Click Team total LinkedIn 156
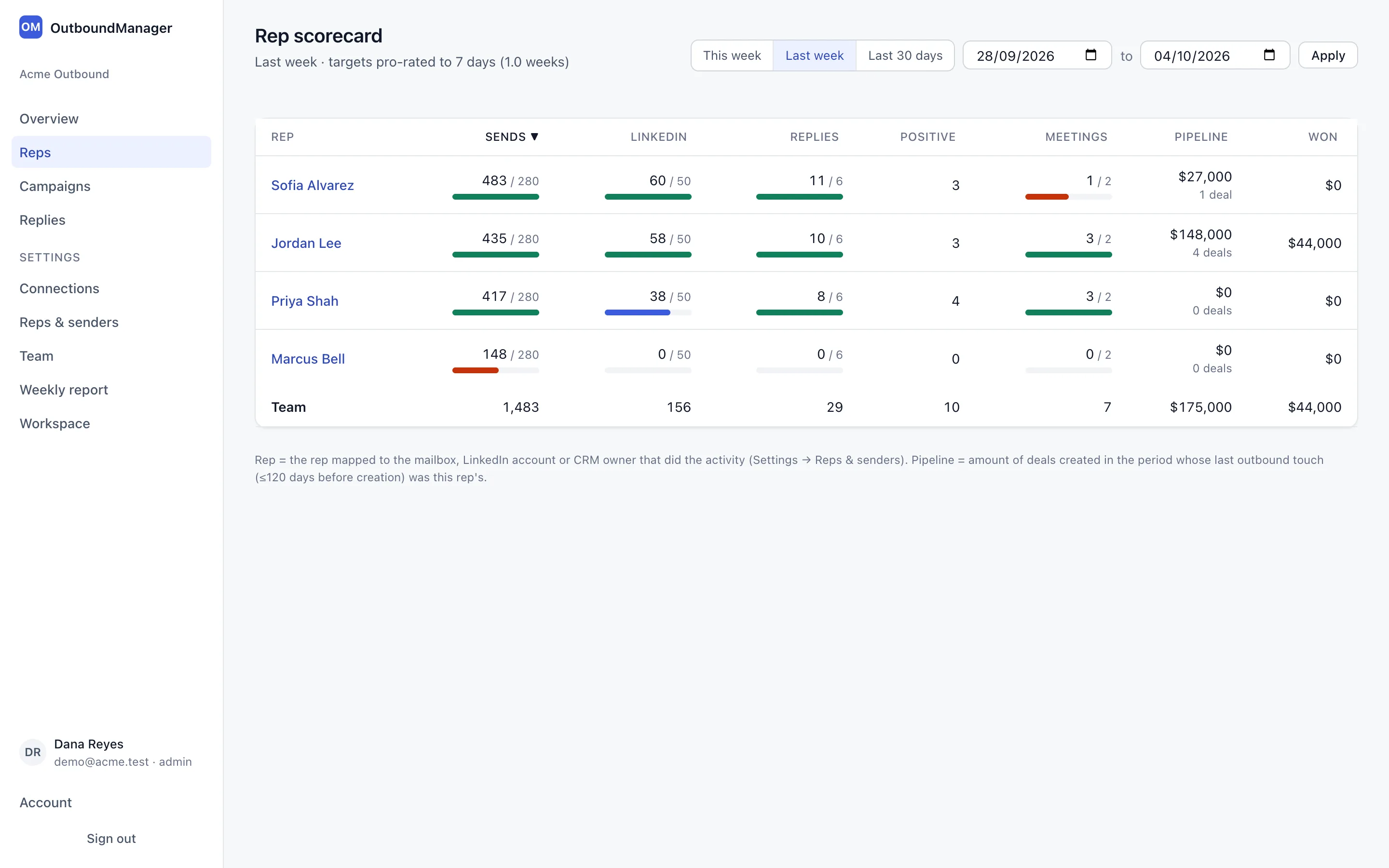This screenshot has width=1389, height=868. tap(679, 407)
